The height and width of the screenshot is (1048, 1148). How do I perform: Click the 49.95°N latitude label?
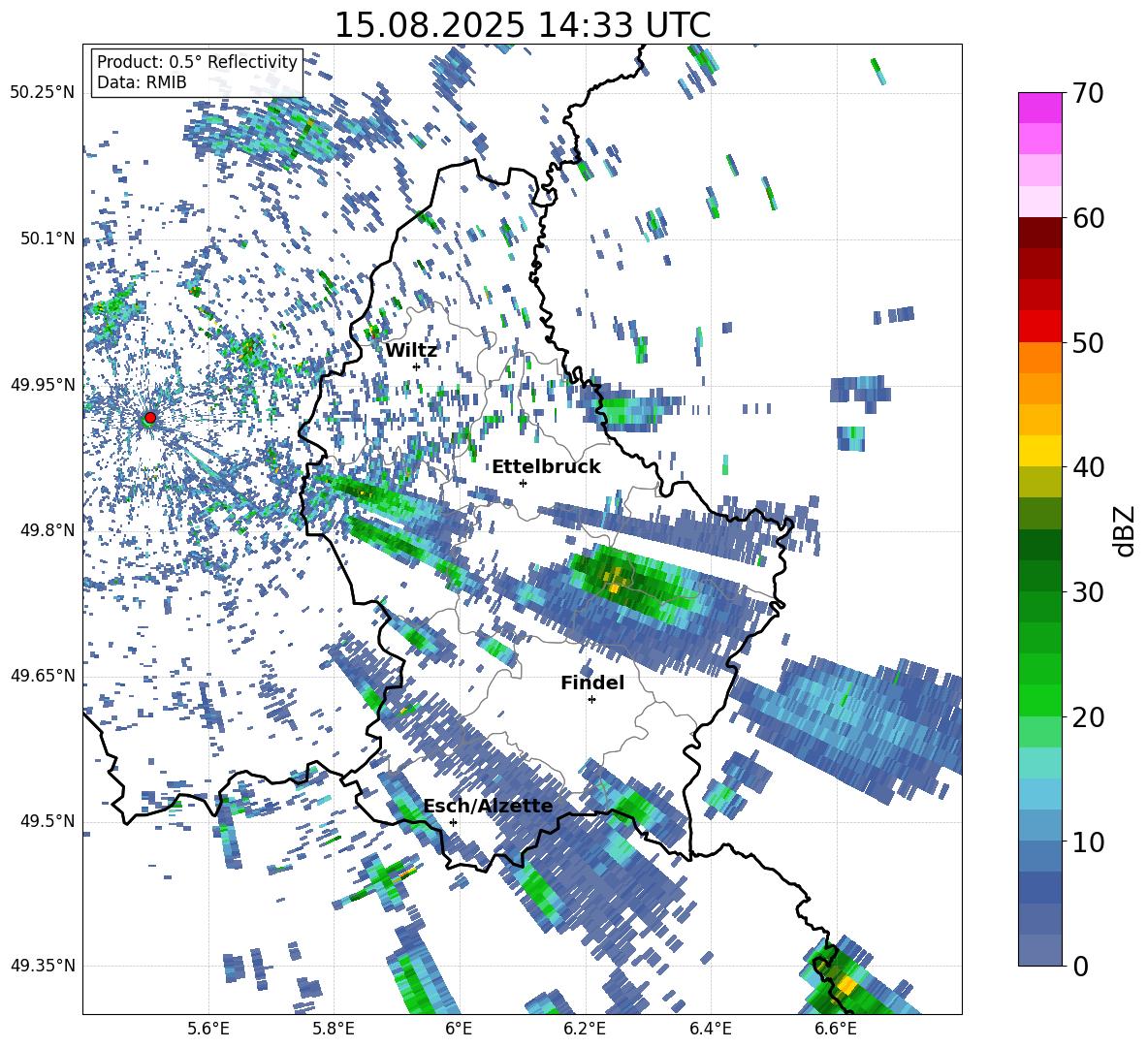coord(43,384)
